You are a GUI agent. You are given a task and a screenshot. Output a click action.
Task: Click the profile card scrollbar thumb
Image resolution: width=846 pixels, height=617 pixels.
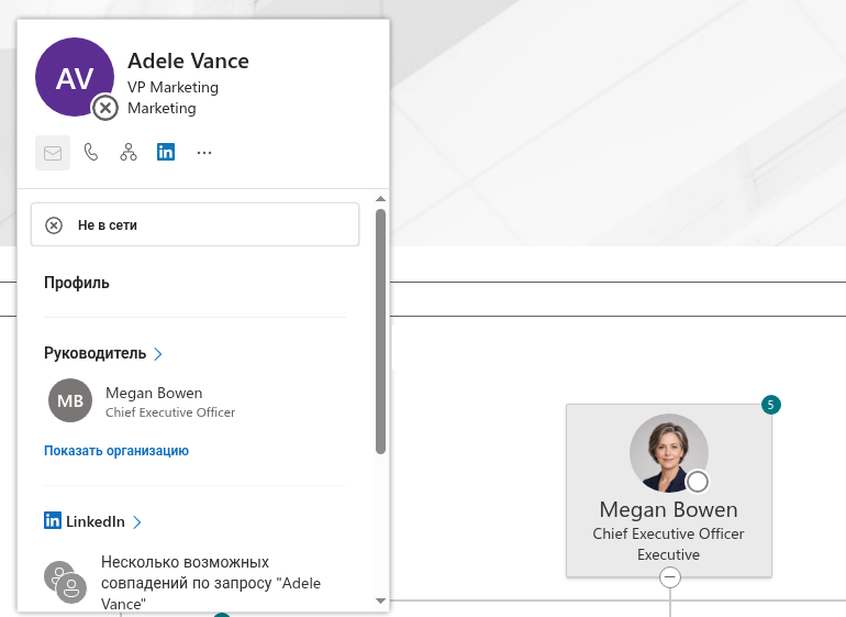(x=380, y=331)
